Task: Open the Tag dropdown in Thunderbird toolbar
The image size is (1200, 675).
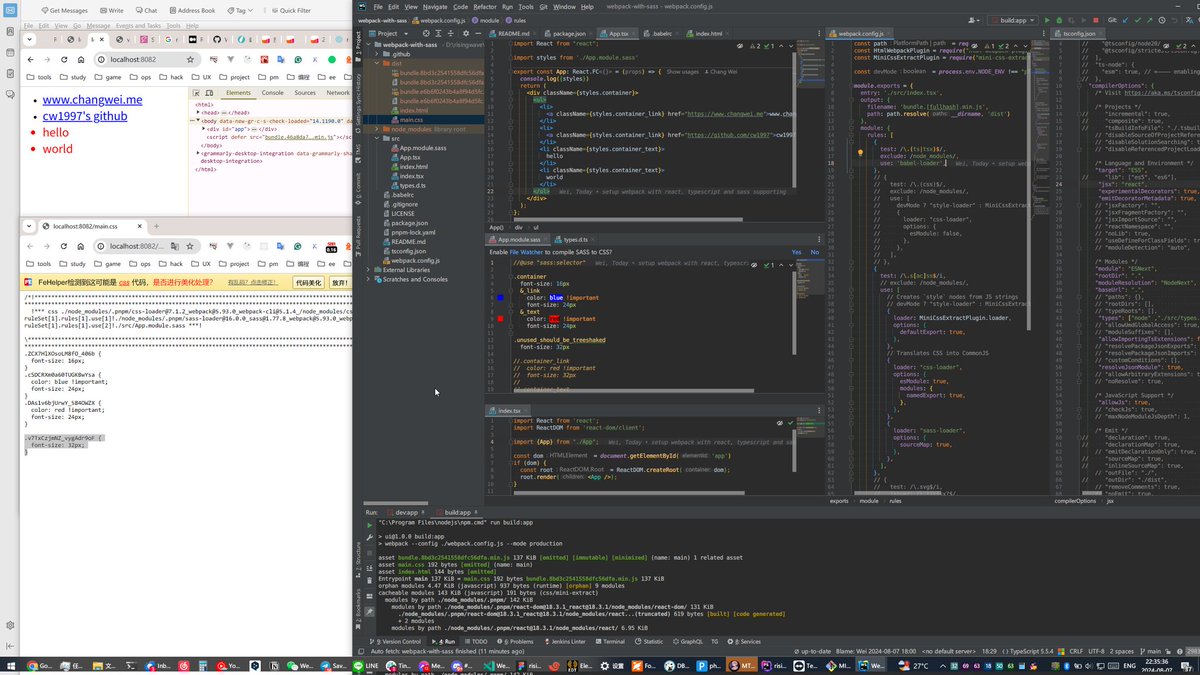Action: pyautogui.click(x=242, y=10)
